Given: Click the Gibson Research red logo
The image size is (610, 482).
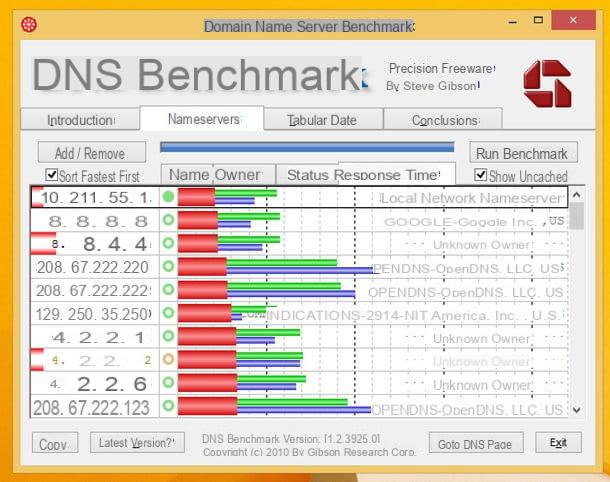Looking at the screenshot, I should coord(547,84).
